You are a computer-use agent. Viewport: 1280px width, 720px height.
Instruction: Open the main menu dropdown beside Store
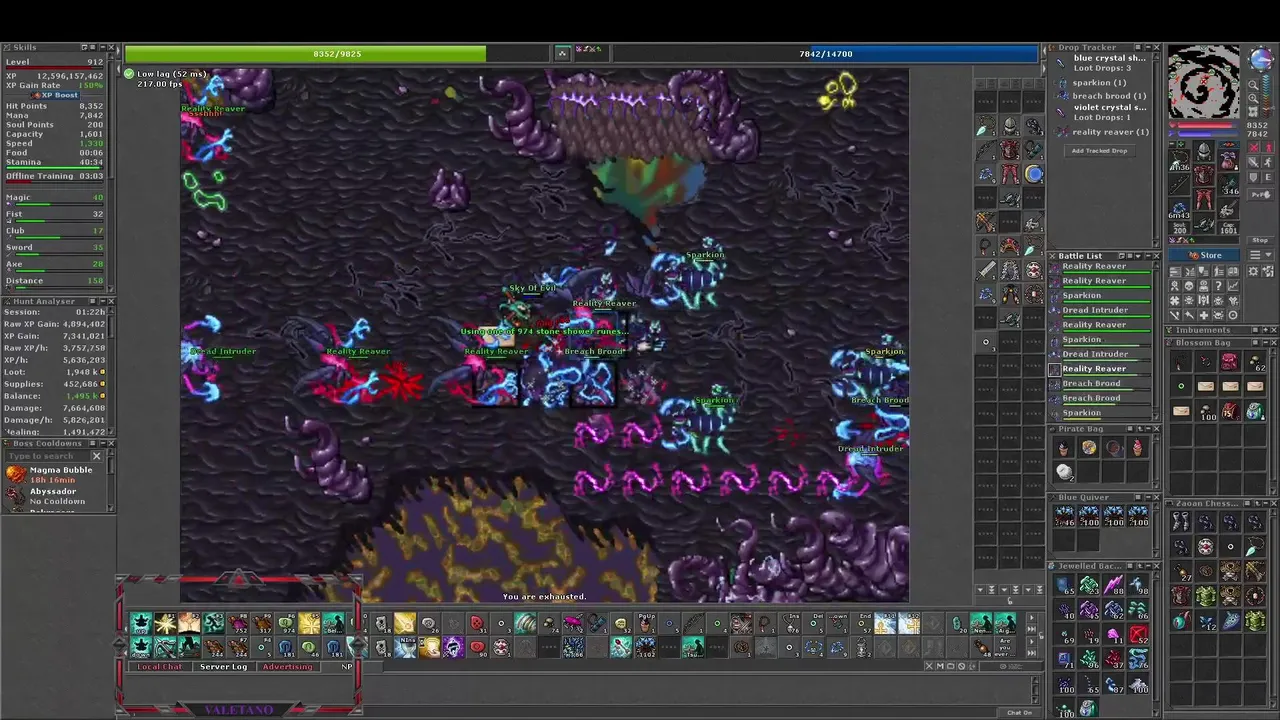[x=1260, y=255]
